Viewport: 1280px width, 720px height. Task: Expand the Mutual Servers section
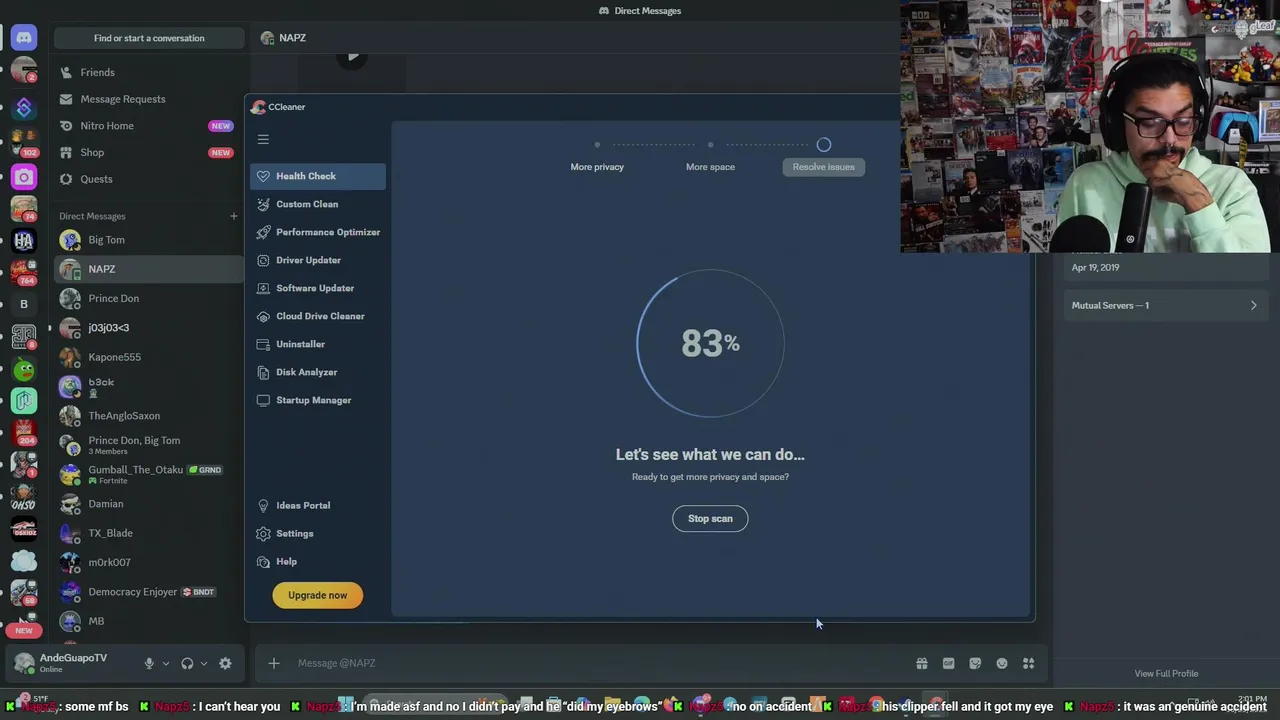point(1165,305)
